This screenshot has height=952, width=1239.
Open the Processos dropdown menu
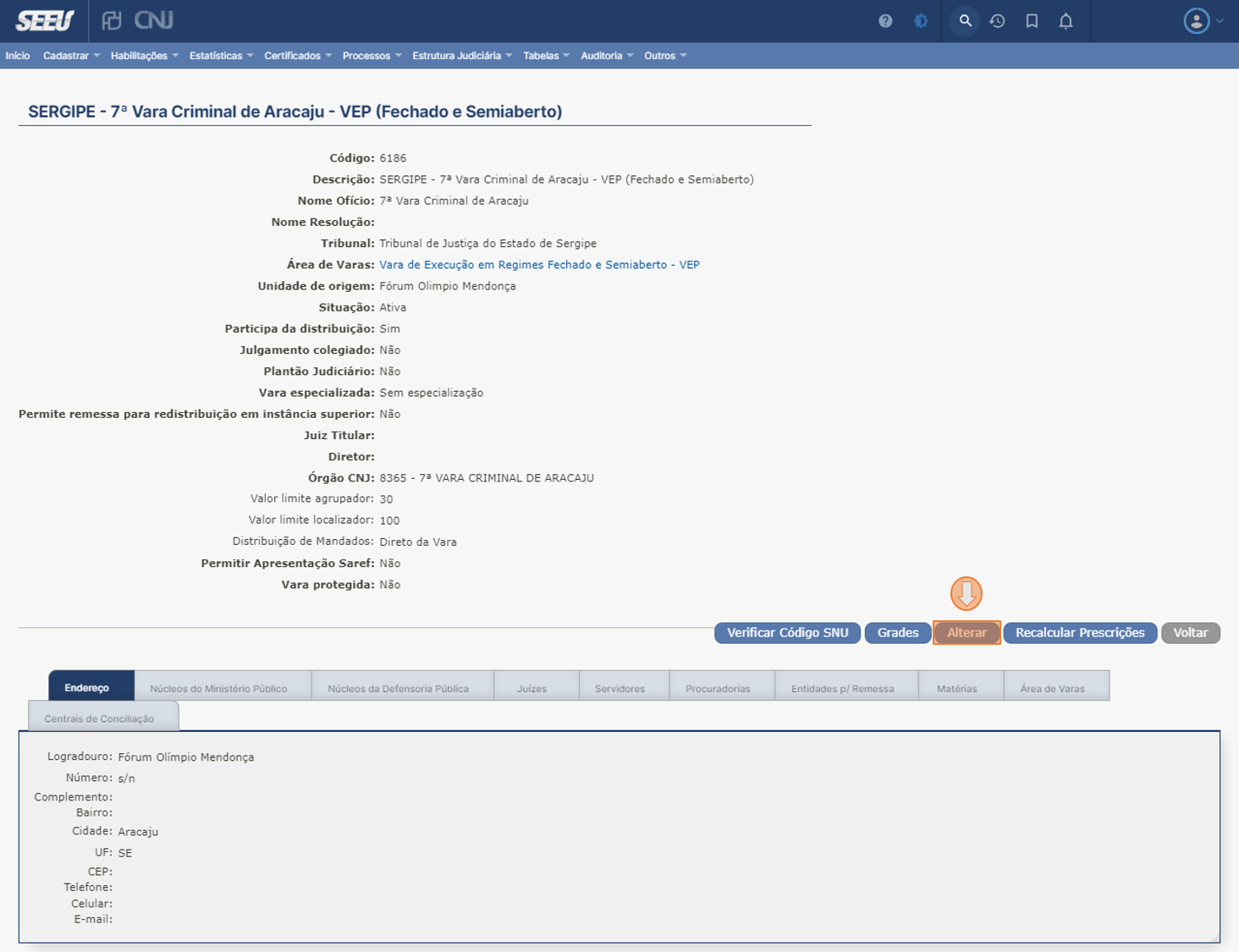[x=372, y=56]
